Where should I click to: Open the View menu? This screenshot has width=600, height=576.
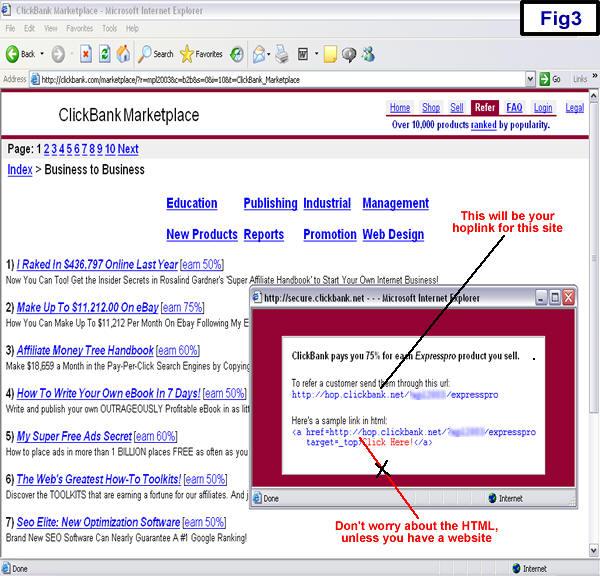51,28
